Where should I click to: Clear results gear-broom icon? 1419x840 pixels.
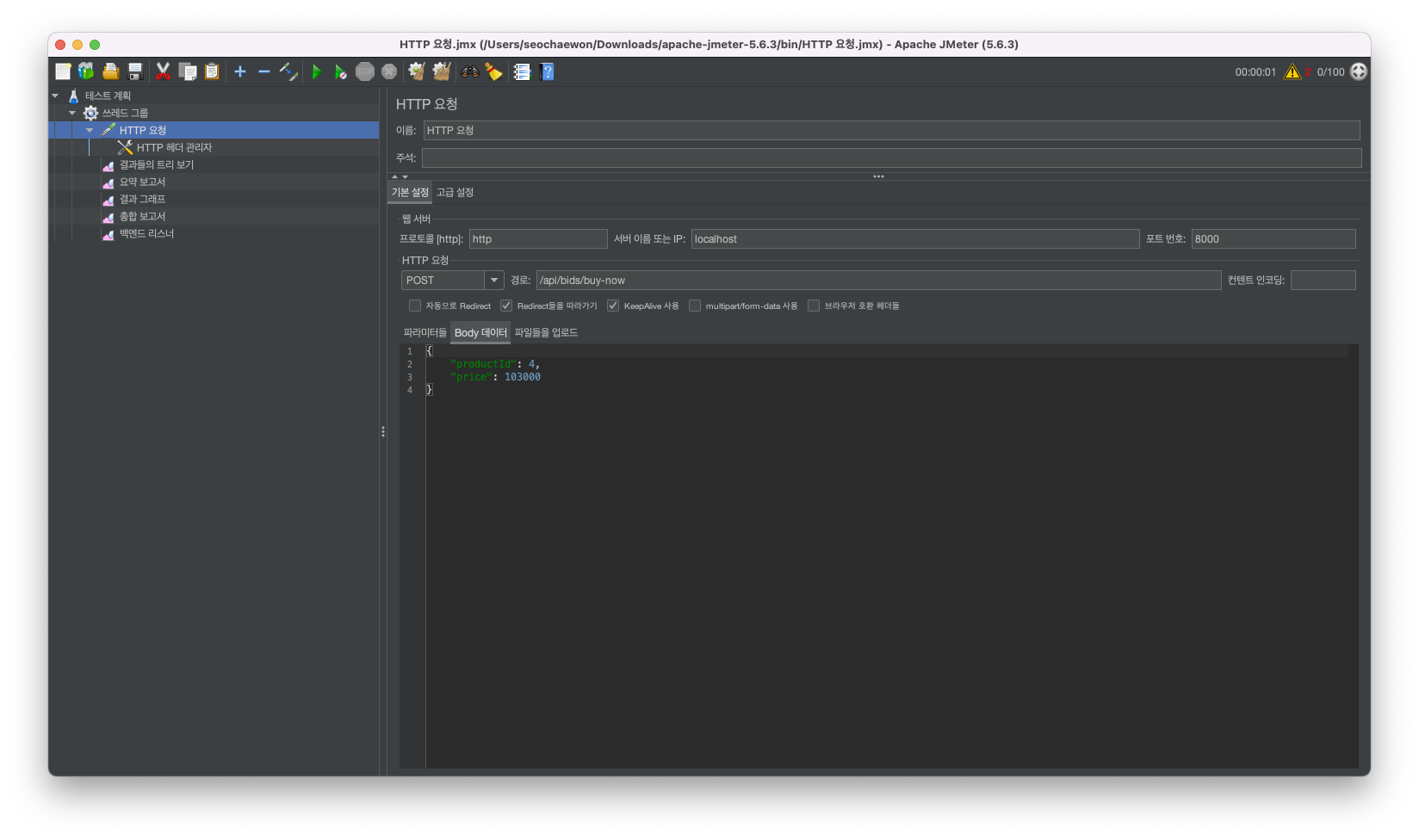[417, 71]
